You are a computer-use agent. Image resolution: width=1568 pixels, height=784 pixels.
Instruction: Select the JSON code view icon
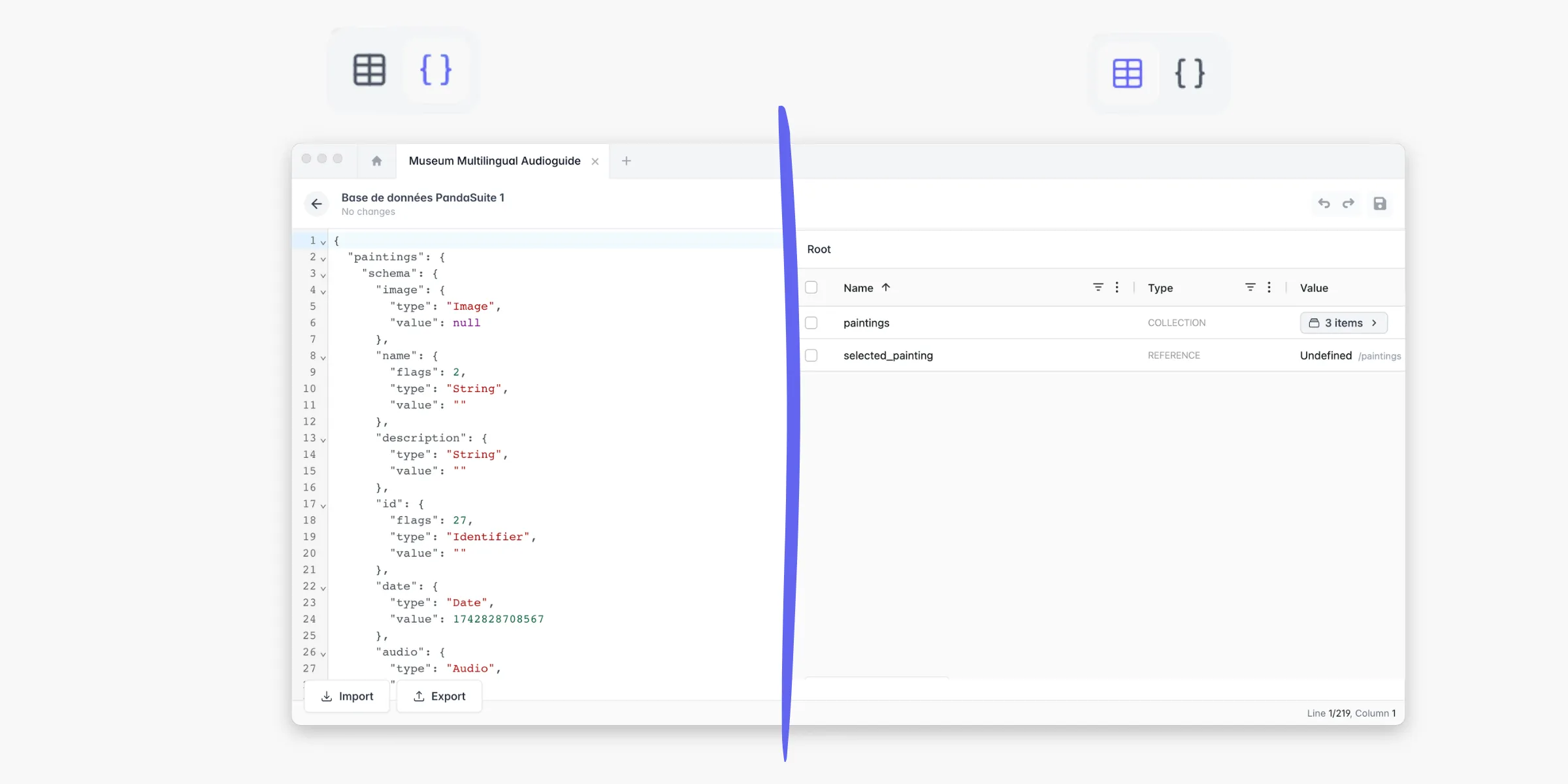tap(436, 70)
